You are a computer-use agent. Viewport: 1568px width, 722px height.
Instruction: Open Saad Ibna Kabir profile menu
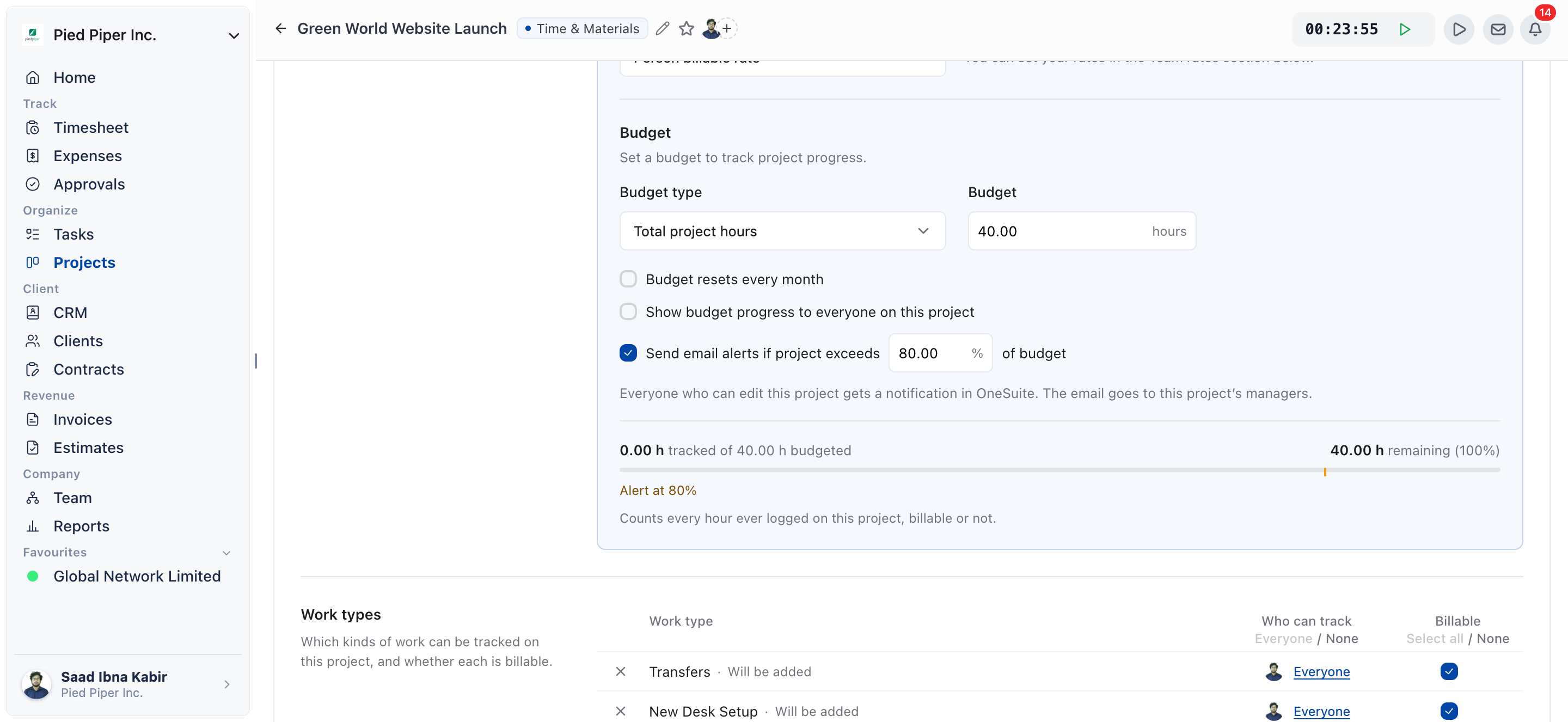pyautogui.click(x=127, y=684)
